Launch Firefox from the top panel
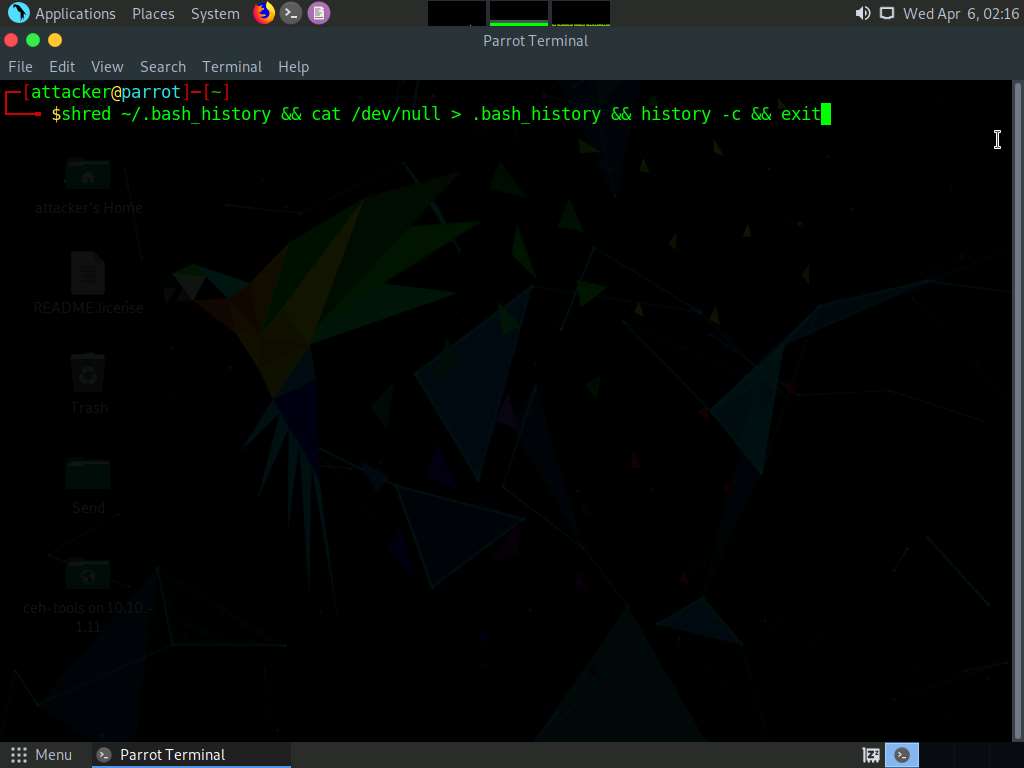The width and height of the screenshot is (1024, 768). [264, 13]
